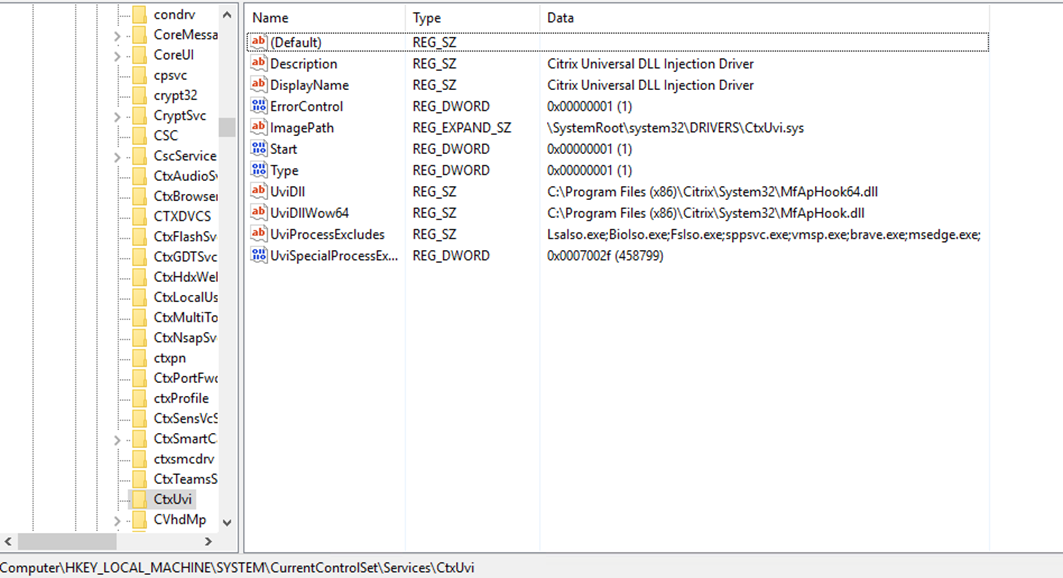Viewport: 1063px width, 578px height.
Task: Select the CtxBrowser key in the tree
Action: (x=185, y=197)
